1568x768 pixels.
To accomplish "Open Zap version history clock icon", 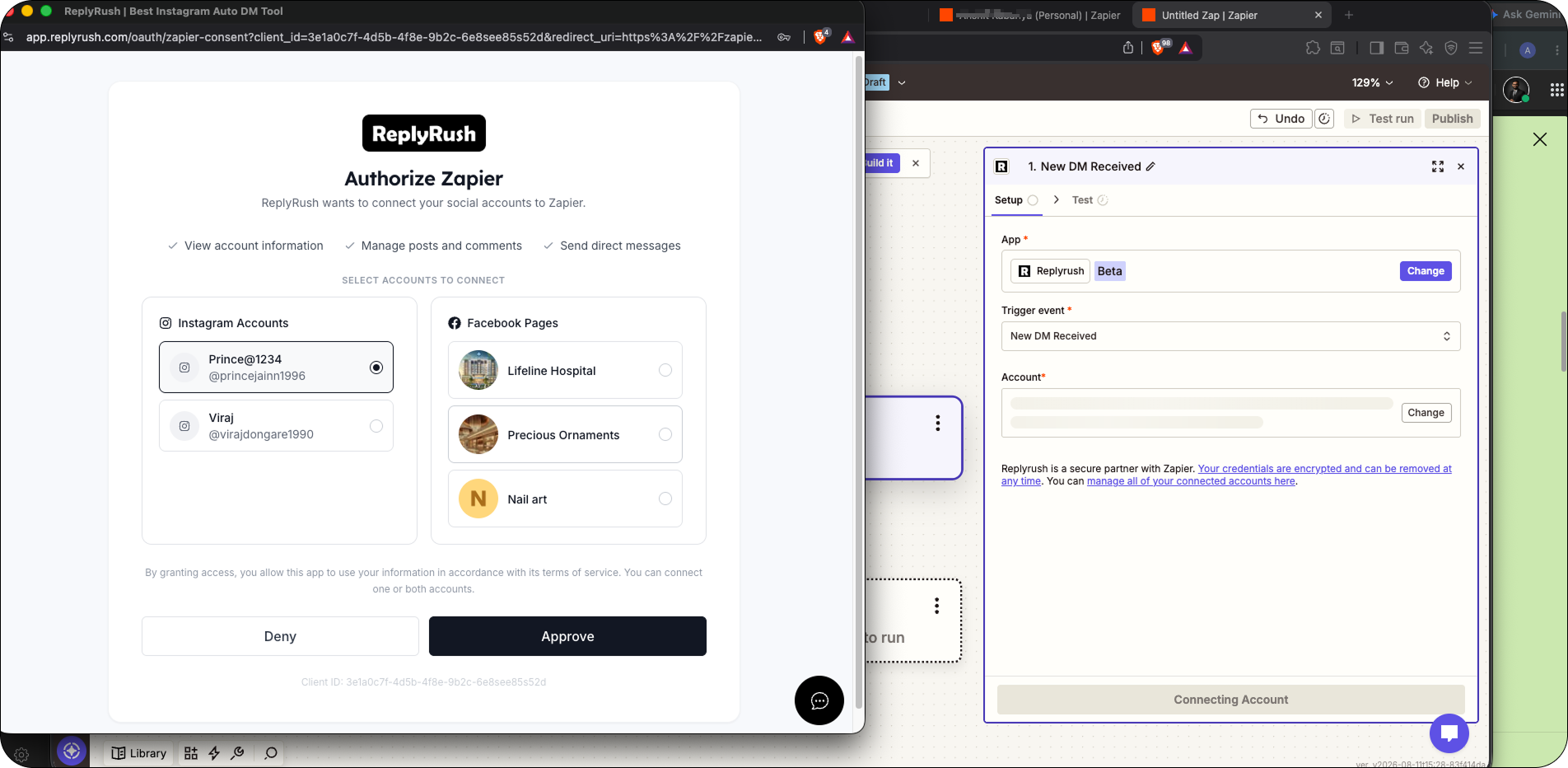I will coord(1324,119).
